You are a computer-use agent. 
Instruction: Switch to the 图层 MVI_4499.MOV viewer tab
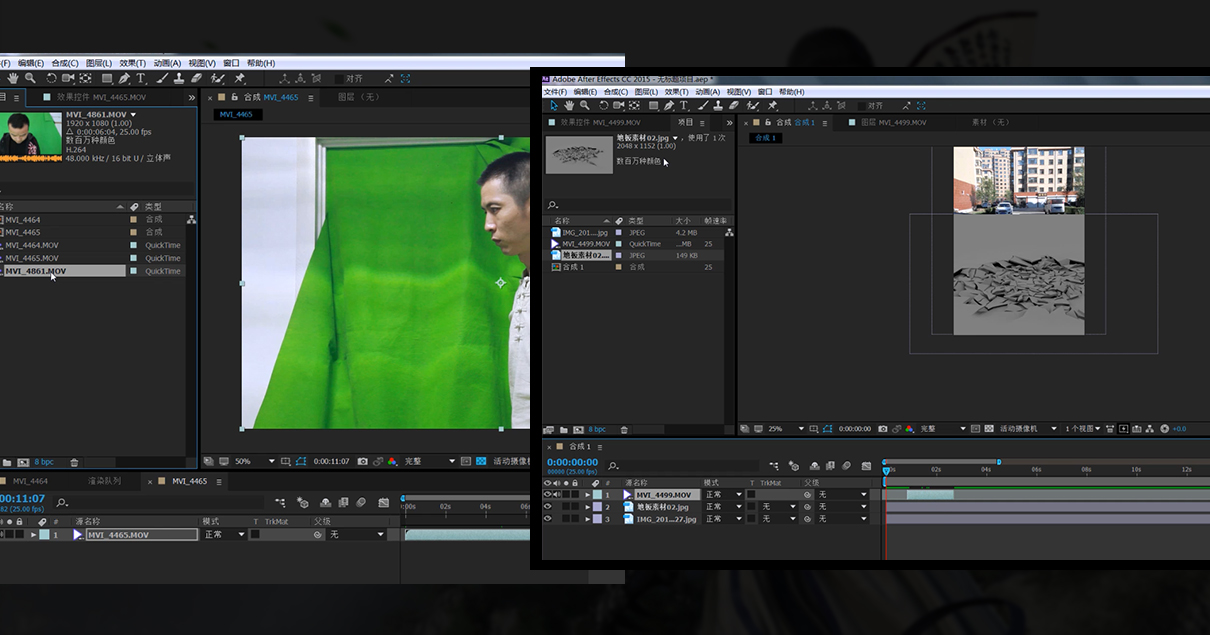(894, 123)
